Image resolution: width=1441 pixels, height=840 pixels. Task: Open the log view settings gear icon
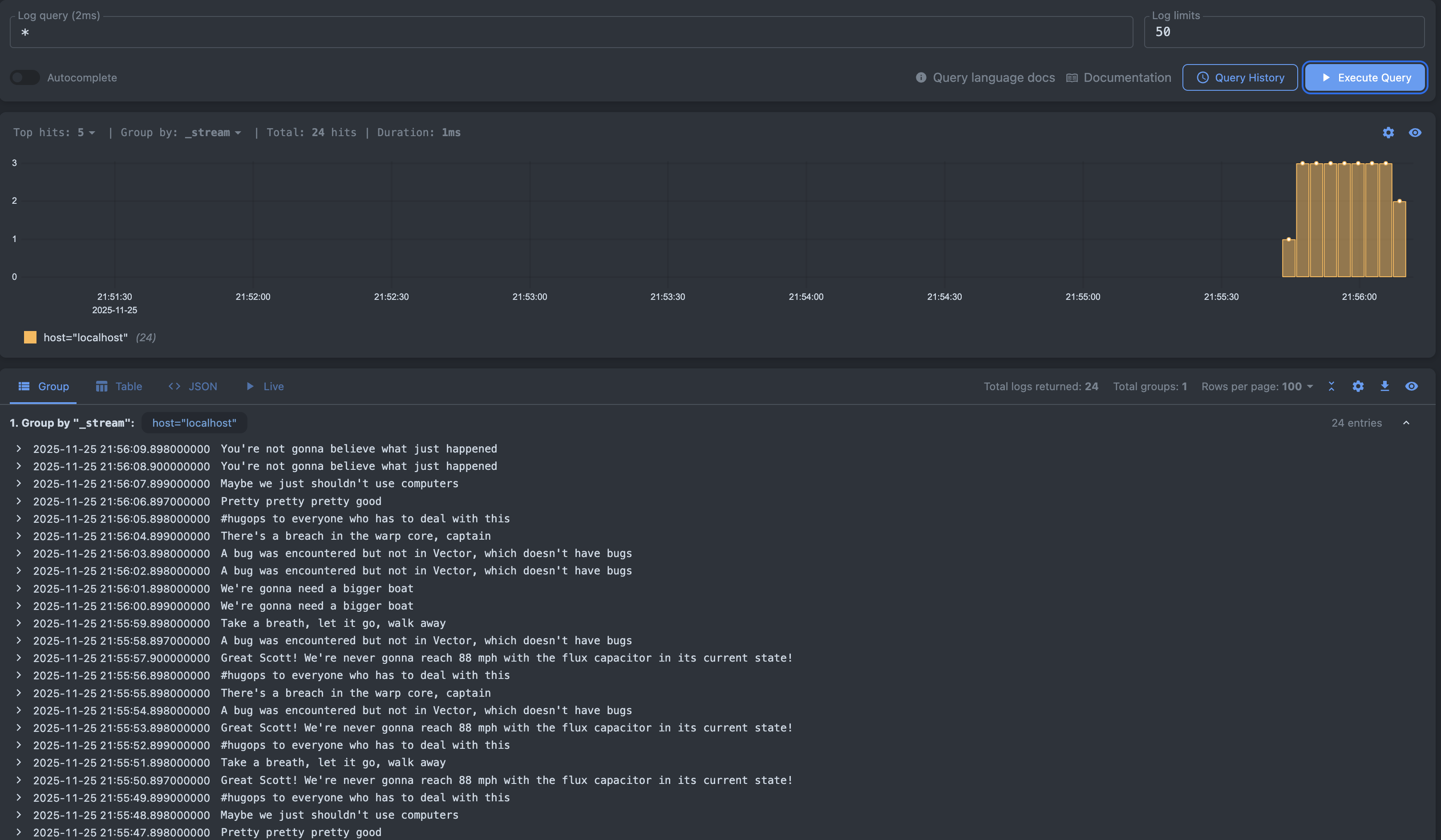[x=1358, y=387]
